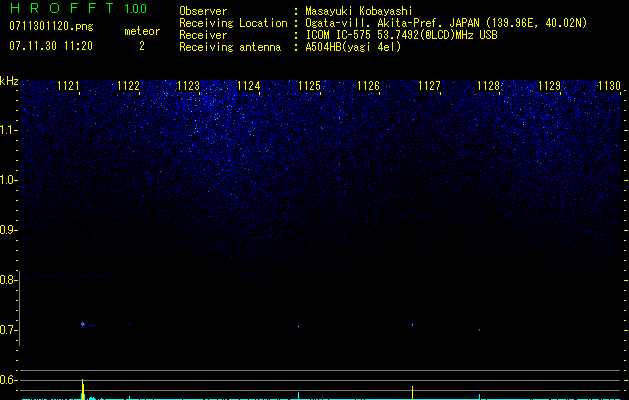629x400 pixels.
Task: Click the 0.6 kHz frequency label
Action: click(x=8, y=380)
